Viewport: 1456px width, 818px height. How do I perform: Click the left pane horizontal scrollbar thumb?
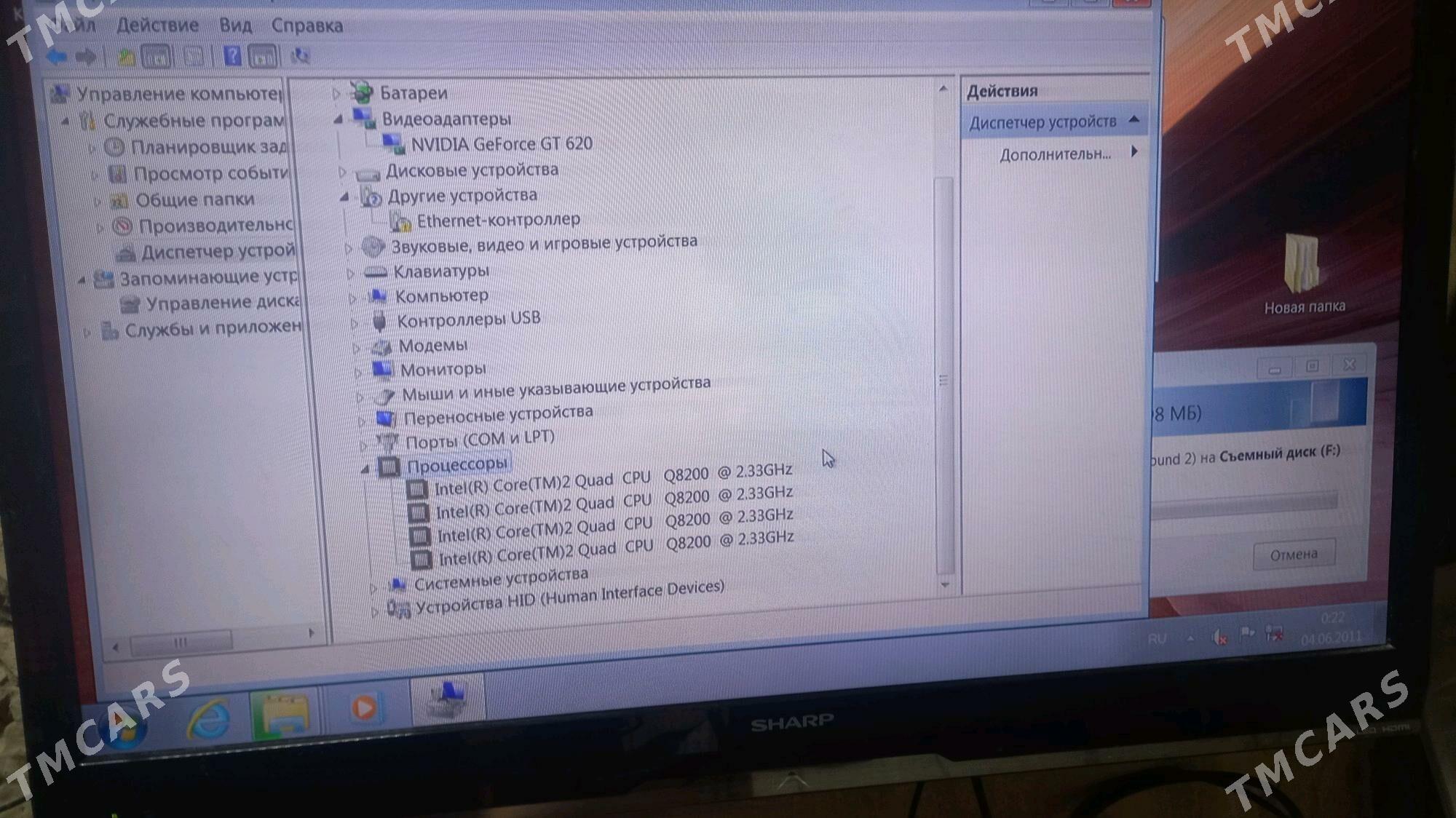181,642
